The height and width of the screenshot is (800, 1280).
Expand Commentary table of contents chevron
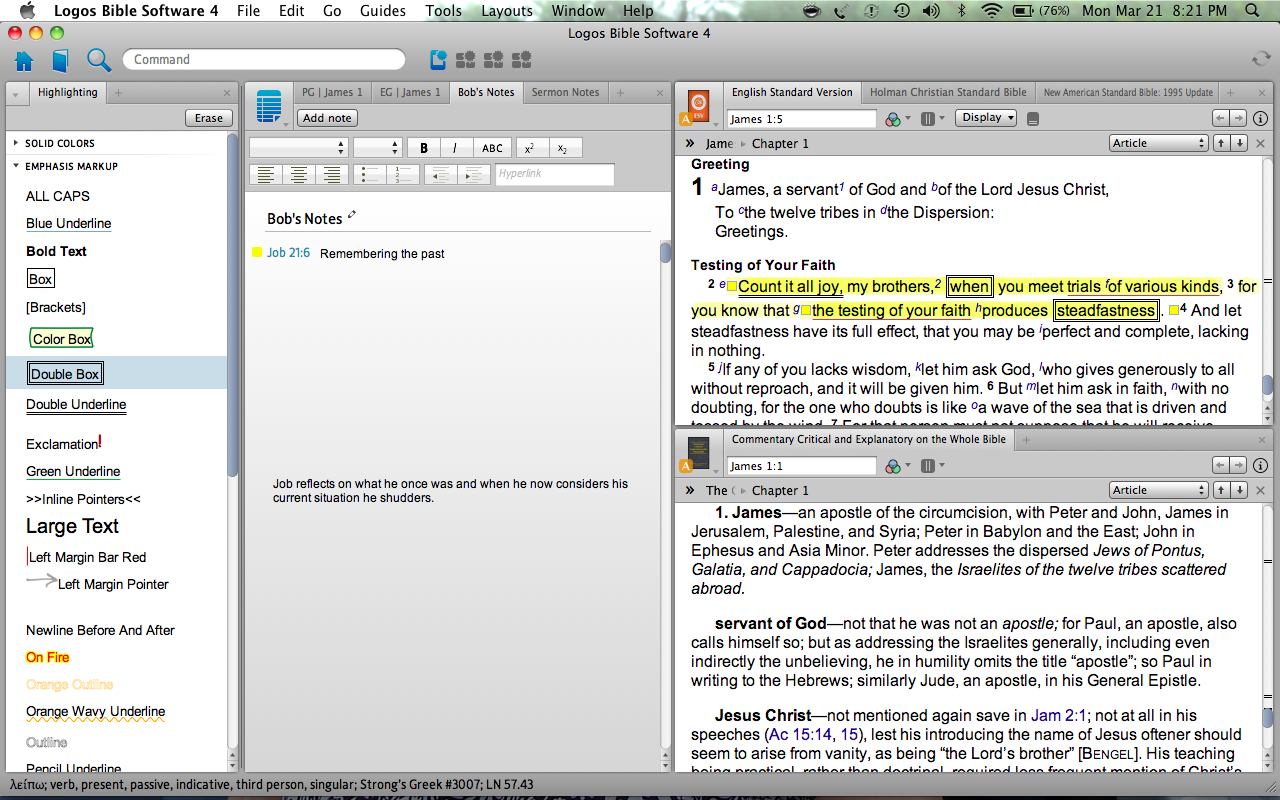690,490
